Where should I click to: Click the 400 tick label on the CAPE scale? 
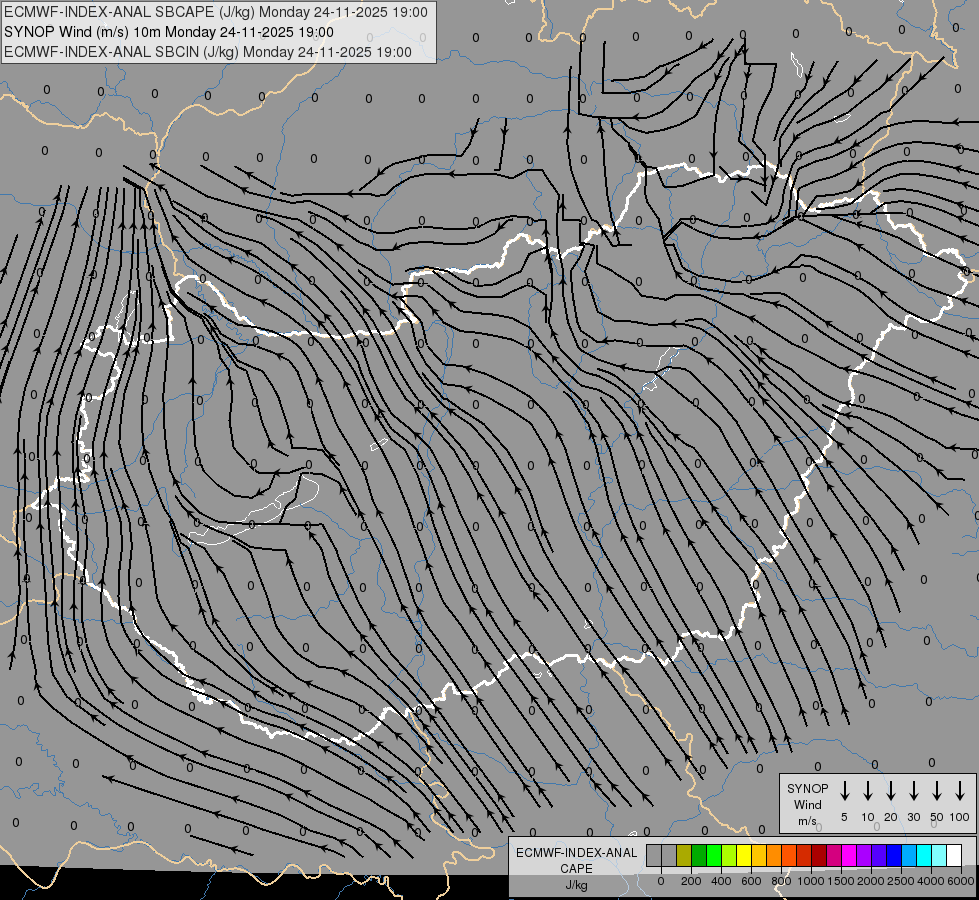(721, 881)
